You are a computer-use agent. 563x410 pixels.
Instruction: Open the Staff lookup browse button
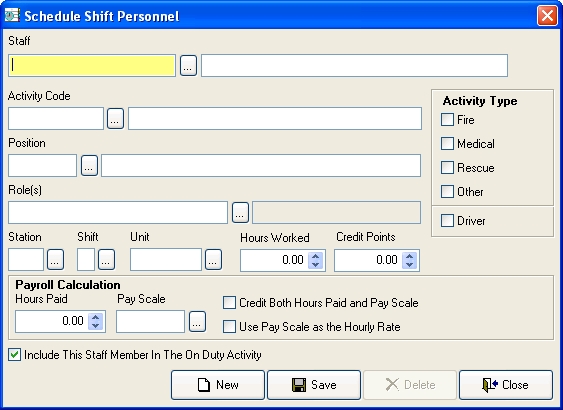tap(188, 66)
